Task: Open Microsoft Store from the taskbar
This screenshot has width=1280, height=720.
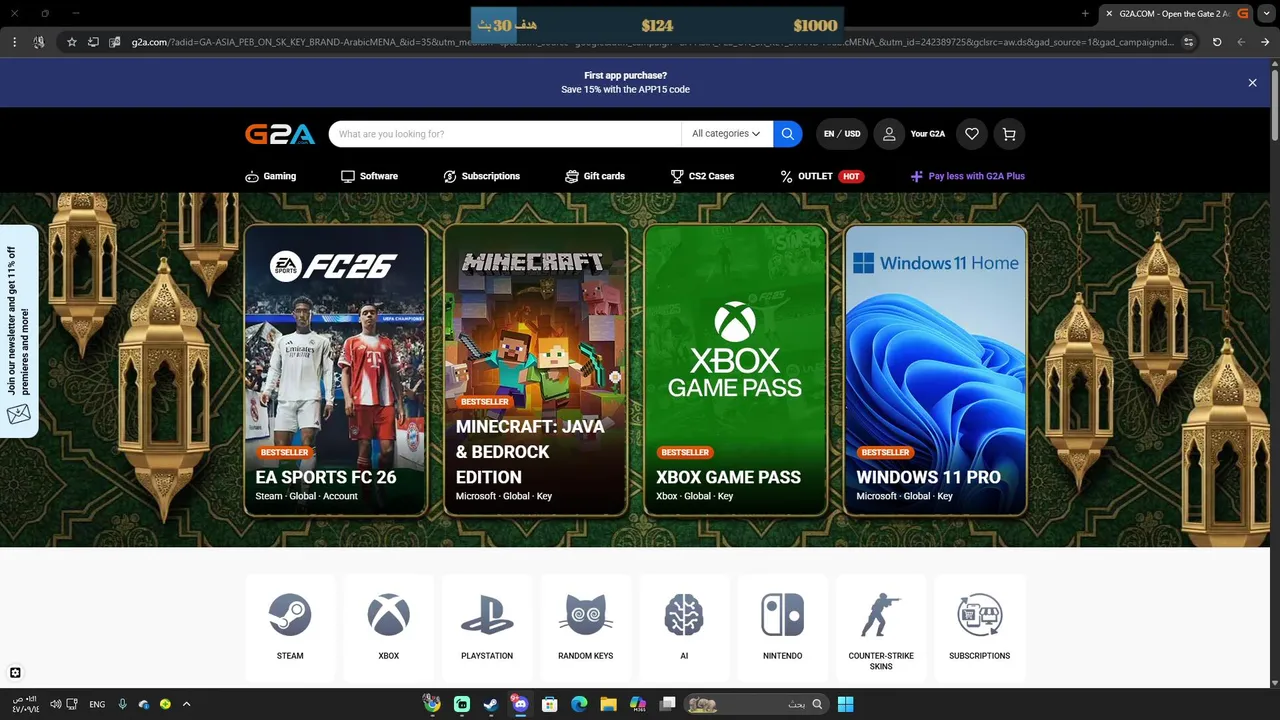Action: (x=549, y=704)
